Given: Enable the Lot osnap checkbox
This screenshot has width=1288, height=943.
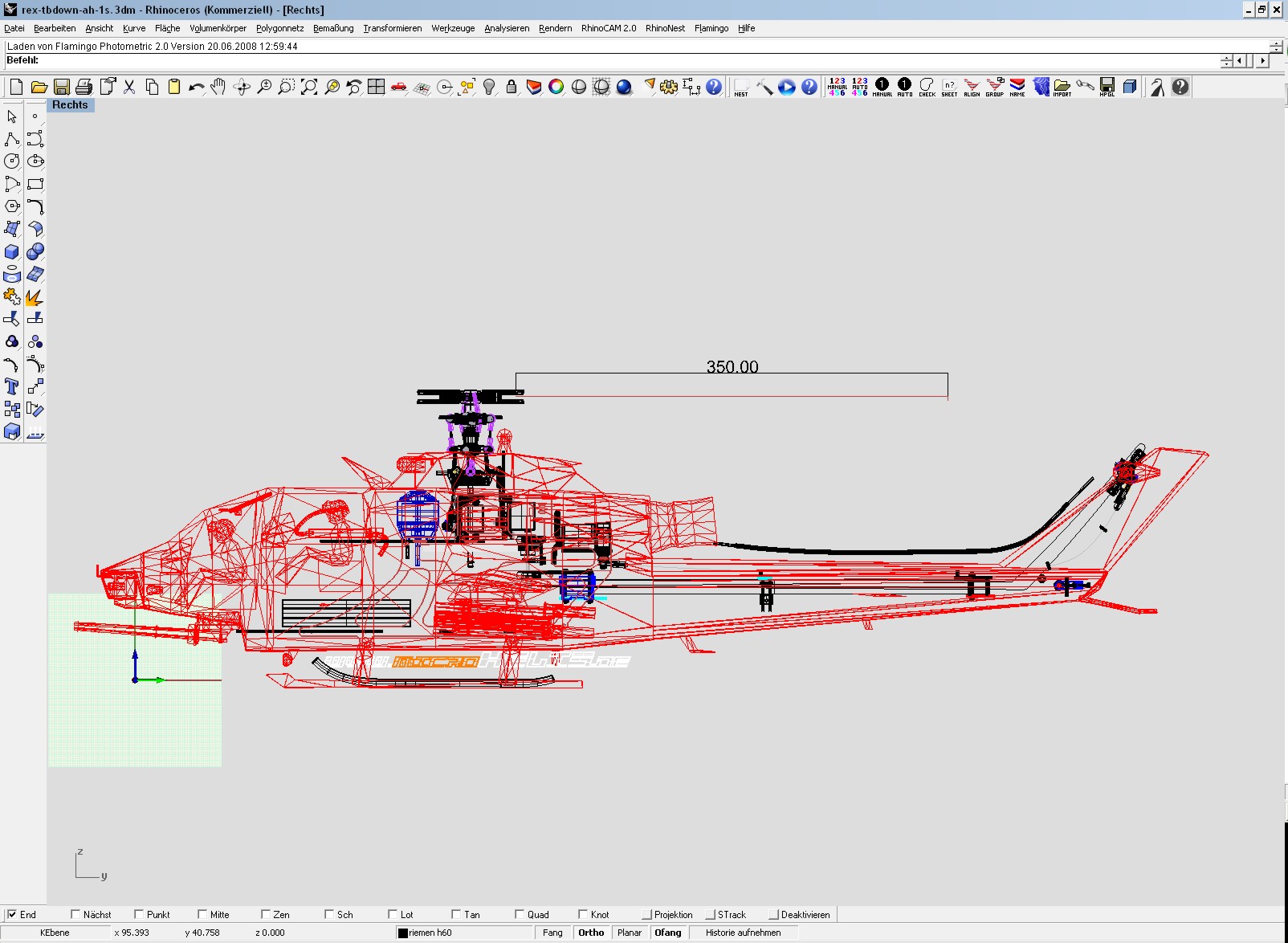Looking at the screenshot, I should (393, 914).
